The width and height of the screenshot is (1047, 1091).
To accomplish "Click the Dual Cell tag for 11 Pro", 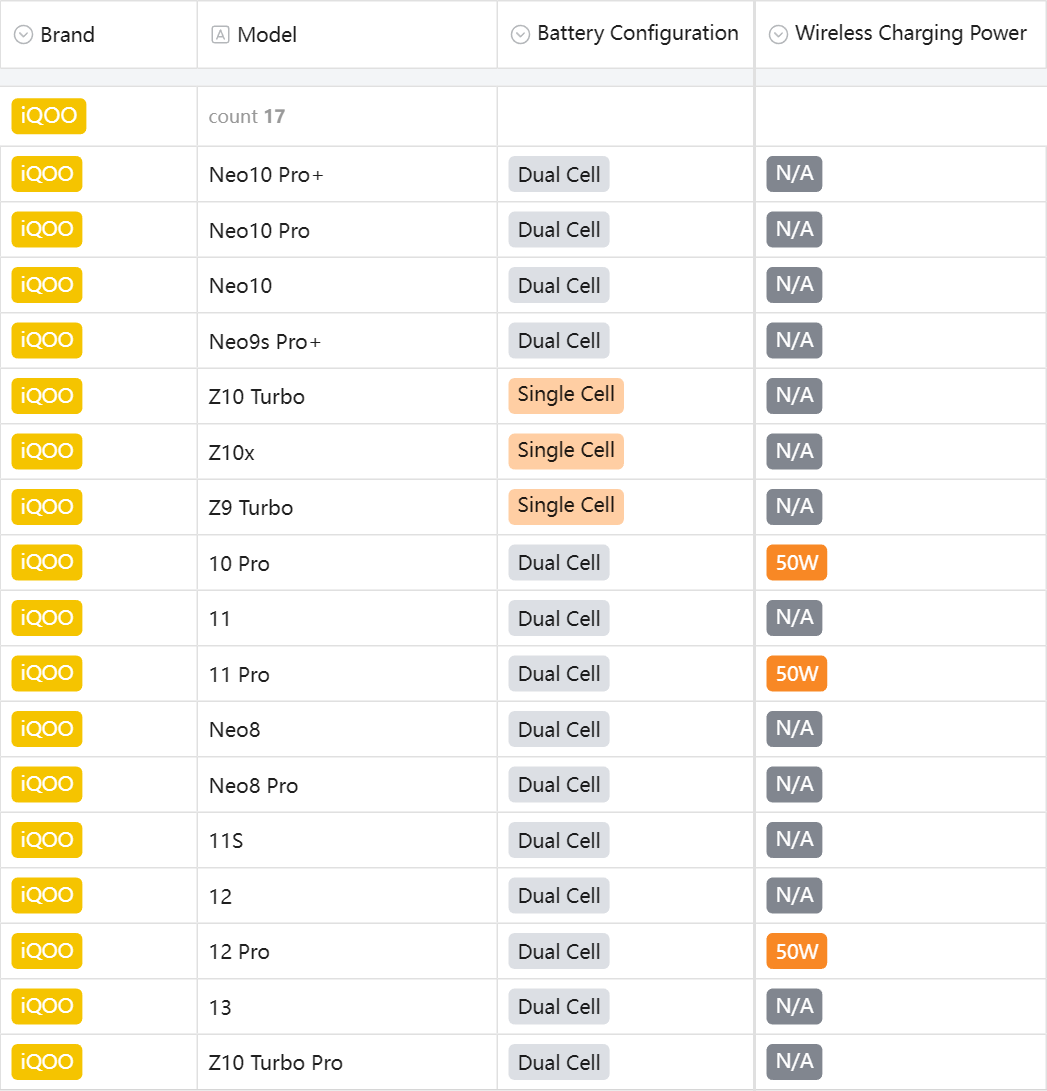I will click(x=559, y=674).
